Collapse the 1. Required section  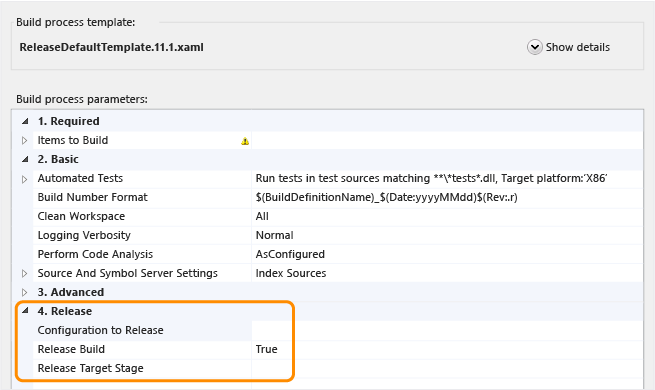[25, 122]
